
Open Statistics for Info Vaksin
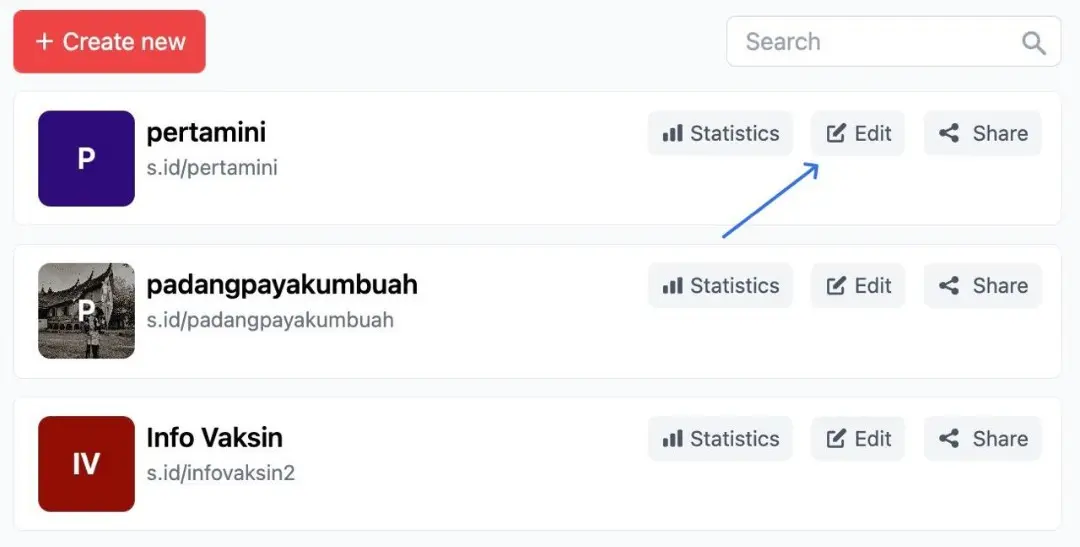(x=720, y=439)
